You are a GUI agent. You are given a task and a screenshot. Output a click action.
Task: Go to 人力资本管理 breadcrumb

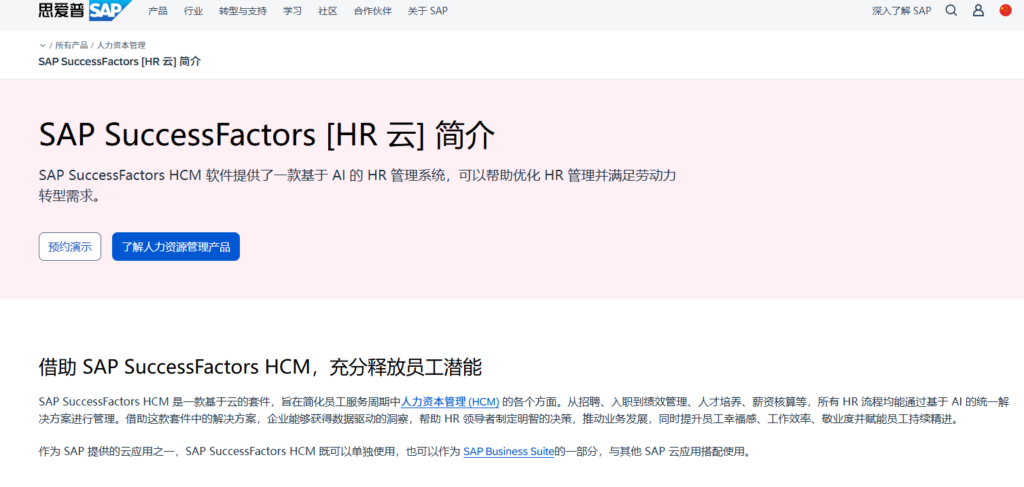coord(121,46)
